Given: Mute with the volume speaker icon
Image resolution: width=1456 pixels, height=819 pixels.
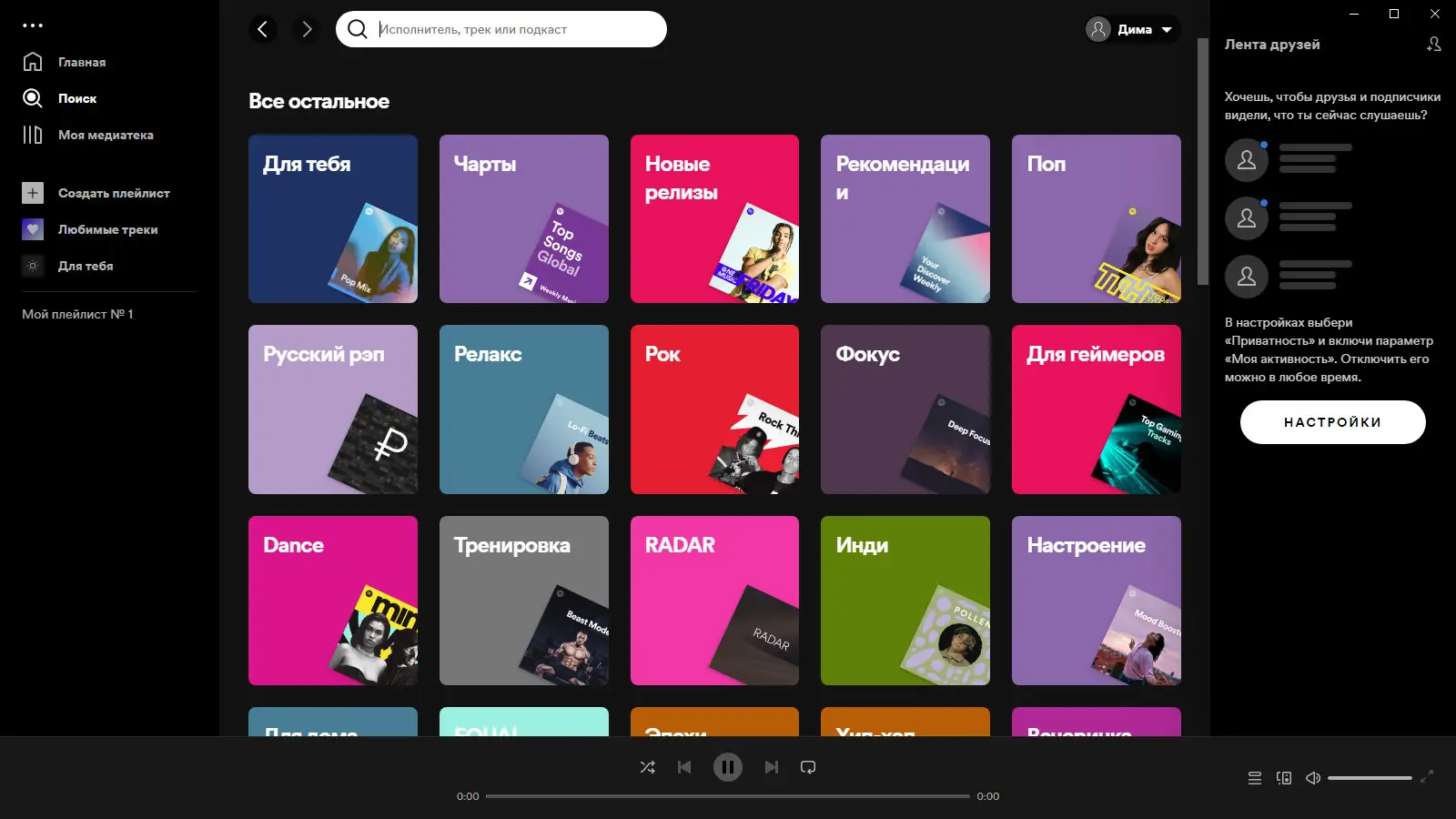Looking at the screenshot, I should click(x=1313, y=778).
